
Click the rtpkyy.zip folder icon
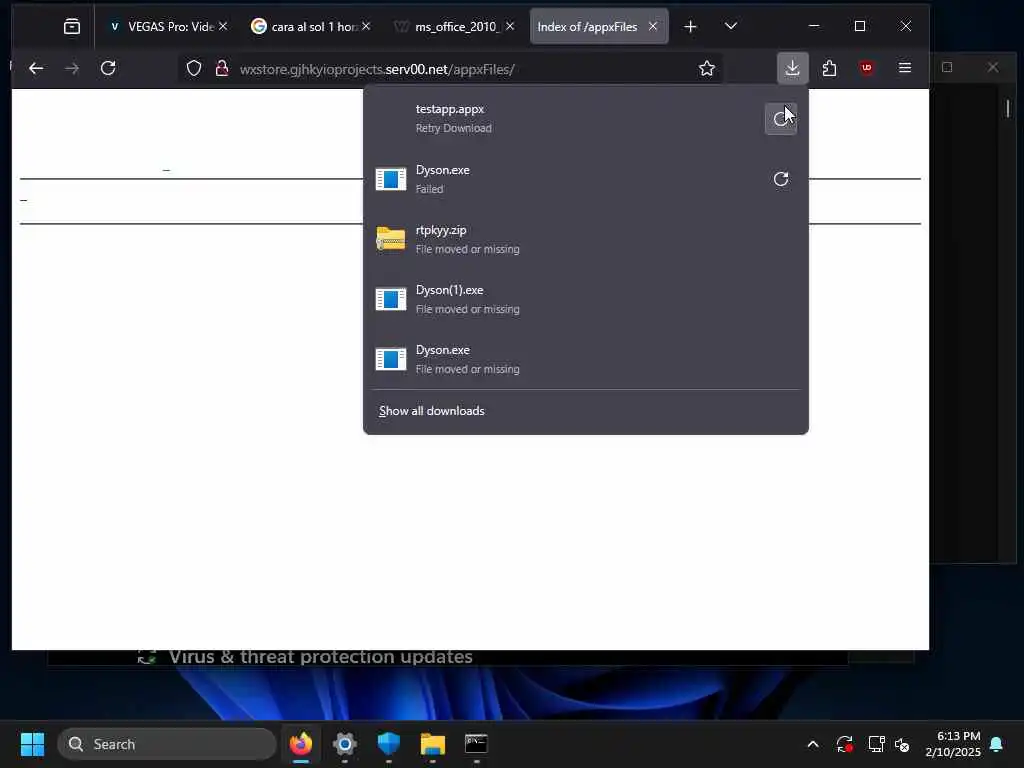391,239
